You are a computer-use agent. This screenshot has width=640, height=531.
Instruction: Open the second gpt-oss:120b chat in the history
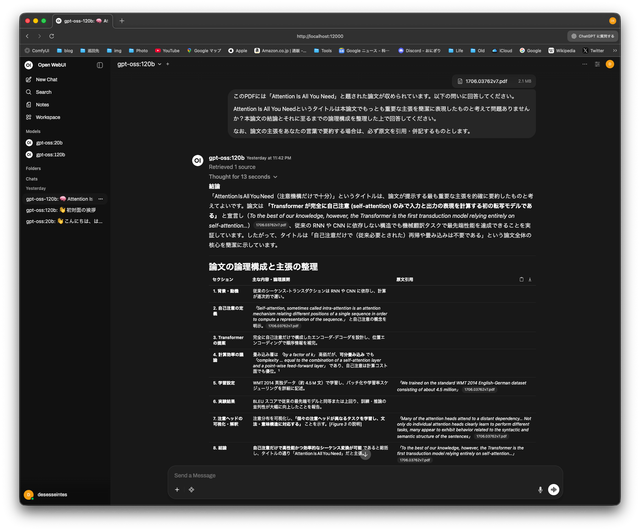[x=61, y=210]
